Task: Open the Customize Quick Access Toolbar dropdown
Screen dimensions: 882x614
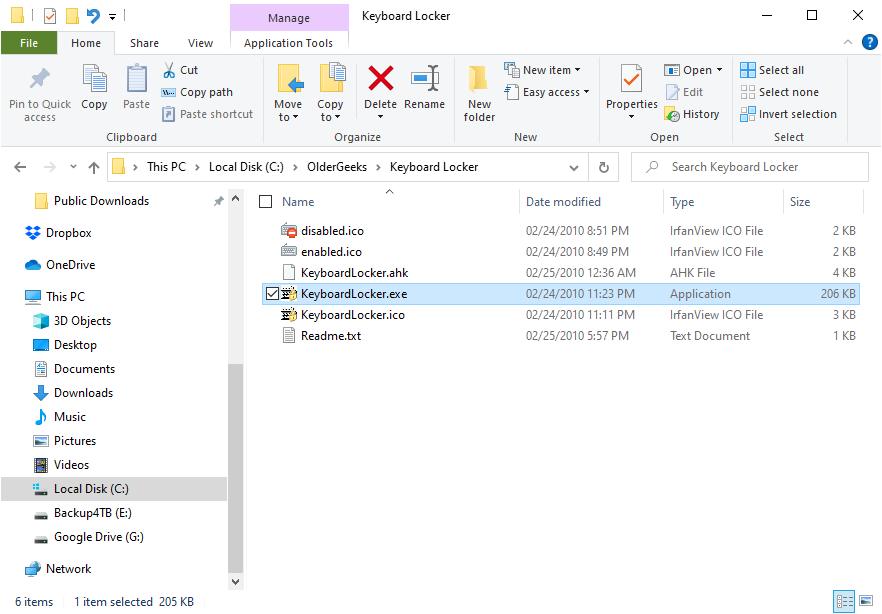Action: [112, 16]
